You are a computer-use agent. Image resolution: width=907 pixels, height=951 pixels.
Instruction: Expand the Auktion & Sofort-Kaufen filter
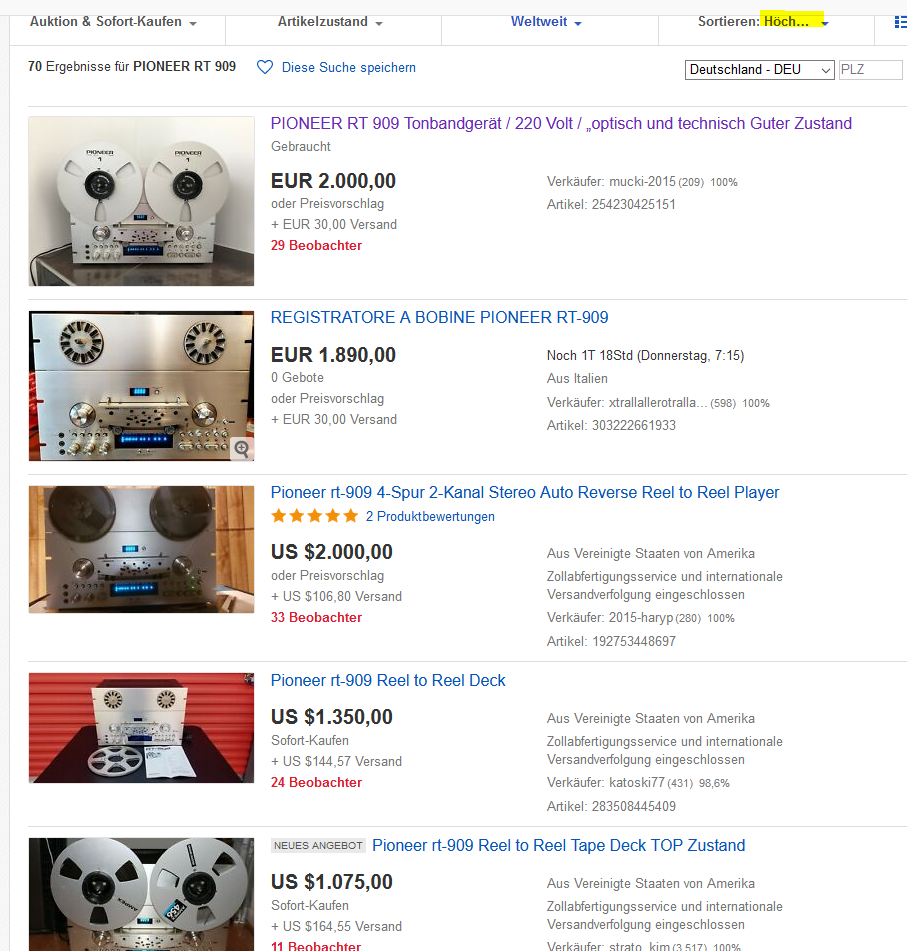coord(113,22)
